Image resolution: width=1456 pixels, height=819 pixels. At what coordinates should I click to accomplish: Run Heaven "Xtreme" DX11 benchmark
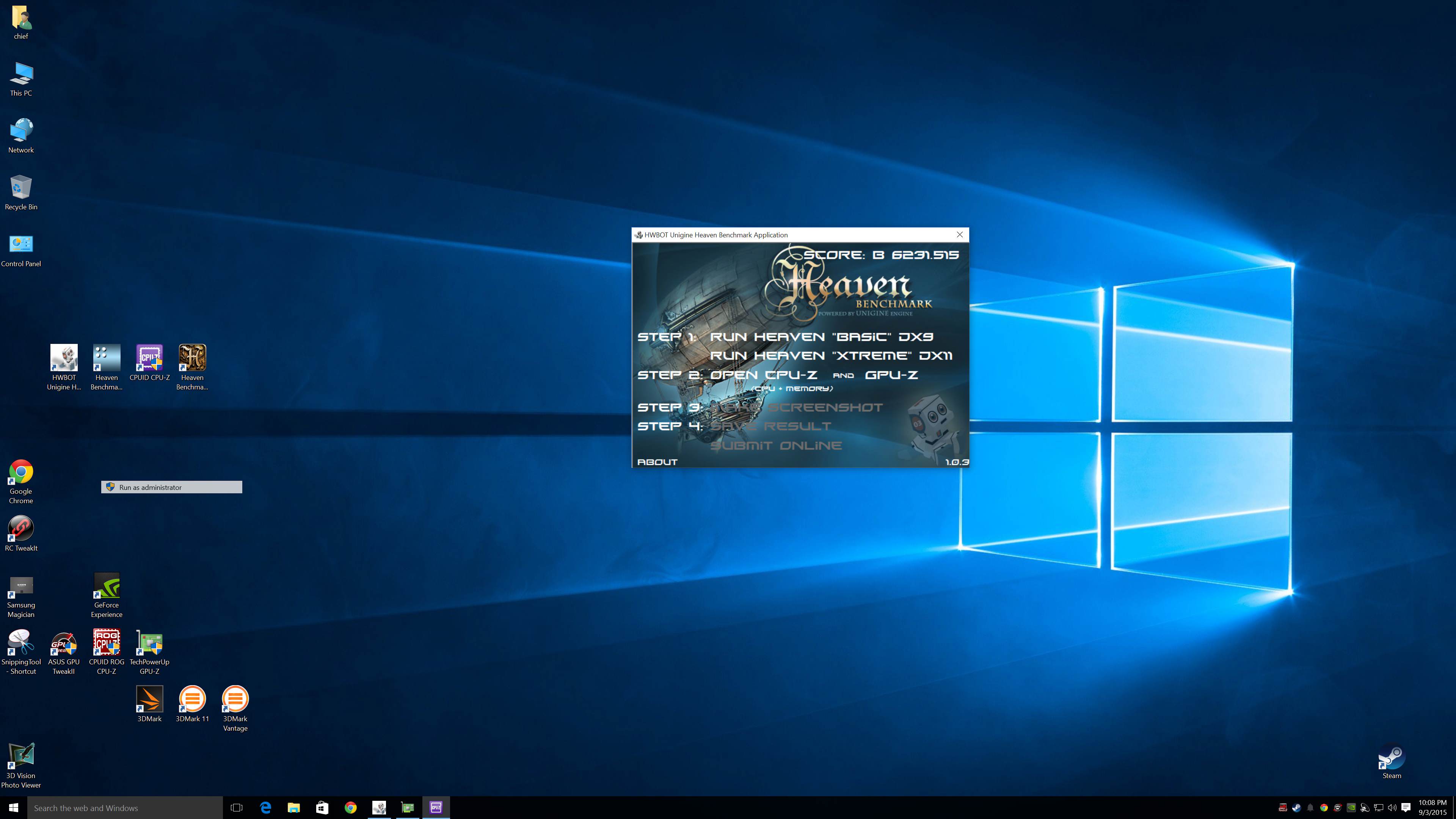pyautogui.click(x=831, y=356)
